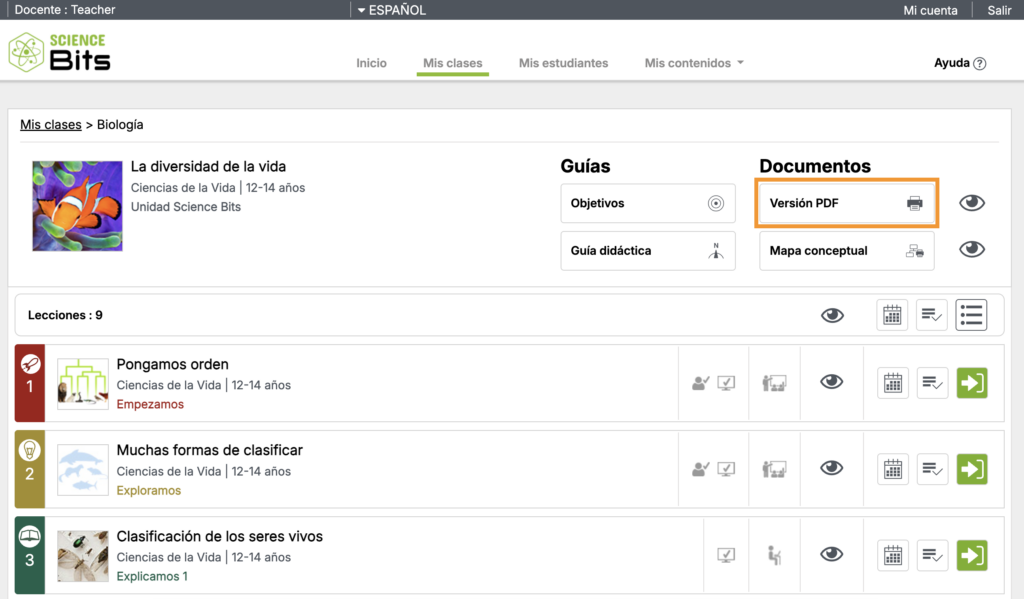
Task: Open the calendar icon in the Lecciones header
Action: 891,315
